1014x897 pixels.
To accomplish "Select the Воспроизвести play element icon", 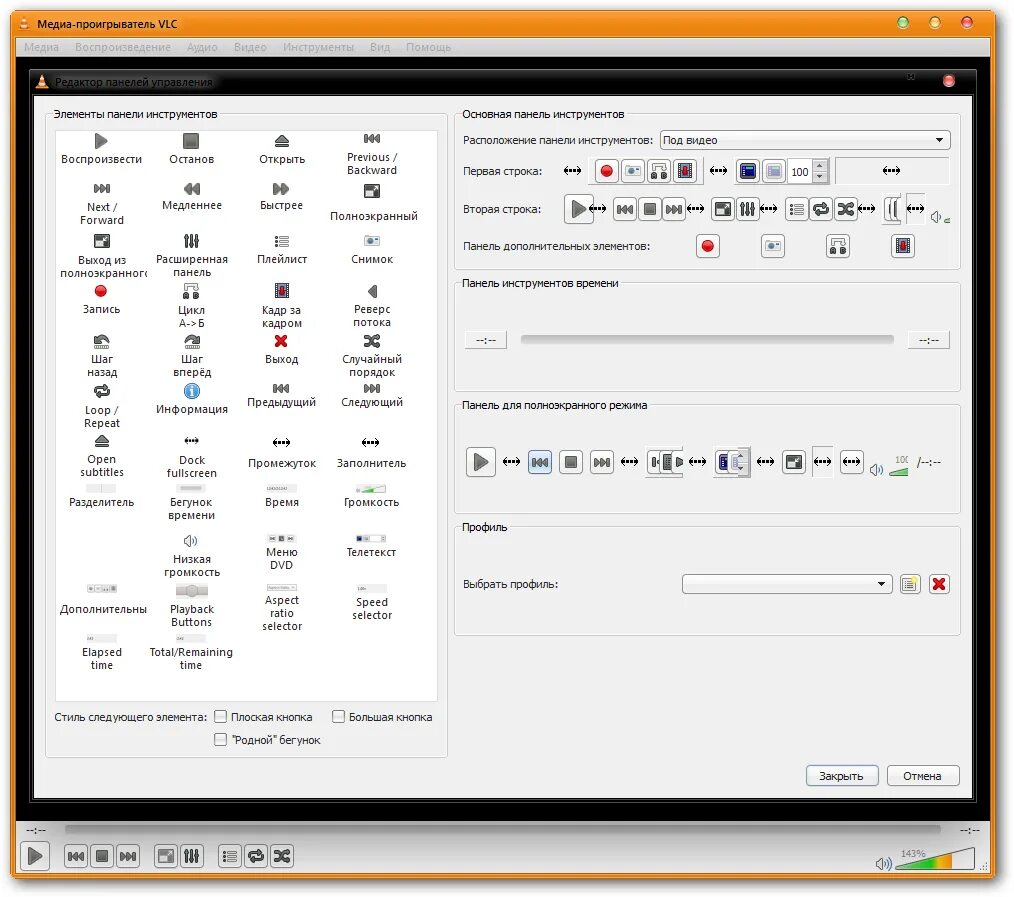I will (101, 140).
